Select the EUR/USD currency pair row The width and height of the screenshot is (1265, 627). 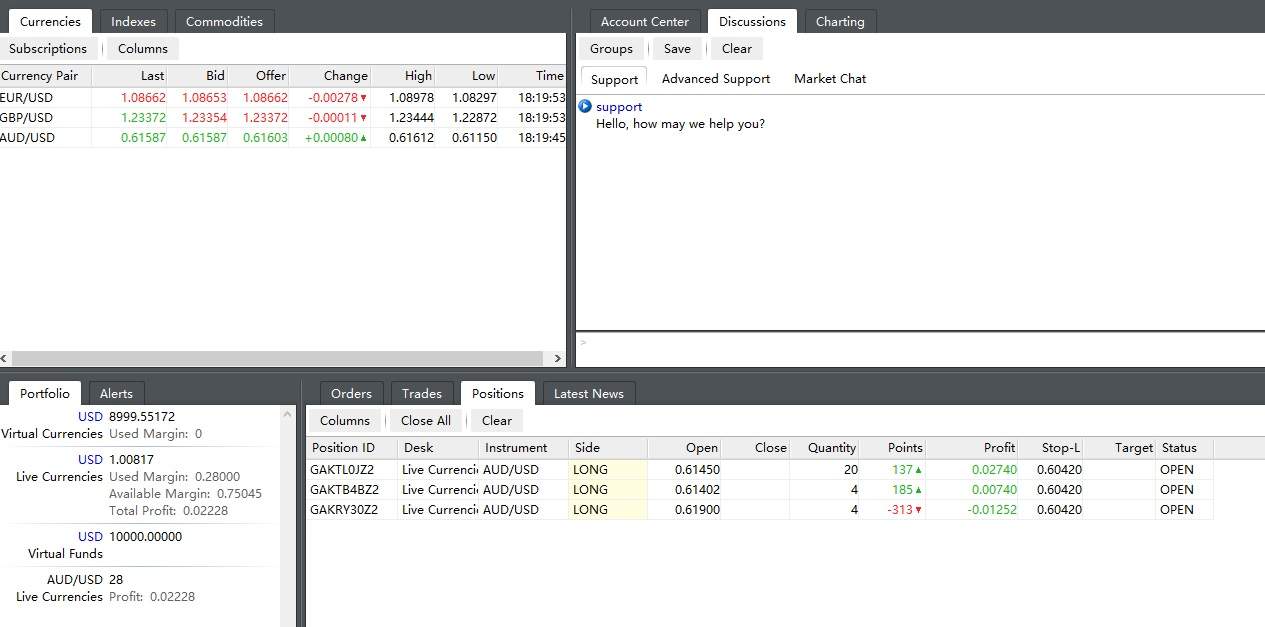(x=283, y=98)
